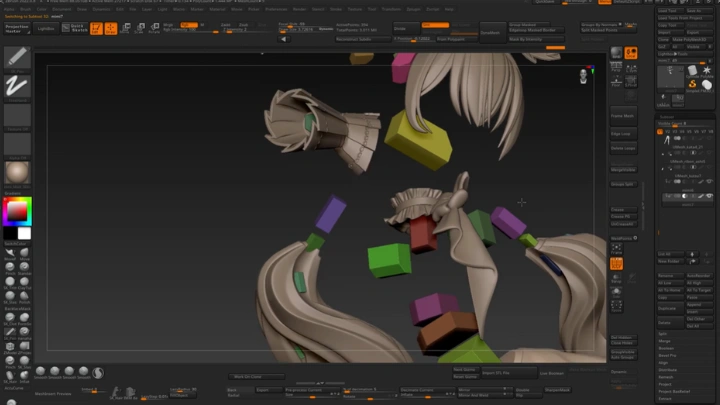Toggle eye visibility for UMesh_kusou7 subtool

pos(709,182)
